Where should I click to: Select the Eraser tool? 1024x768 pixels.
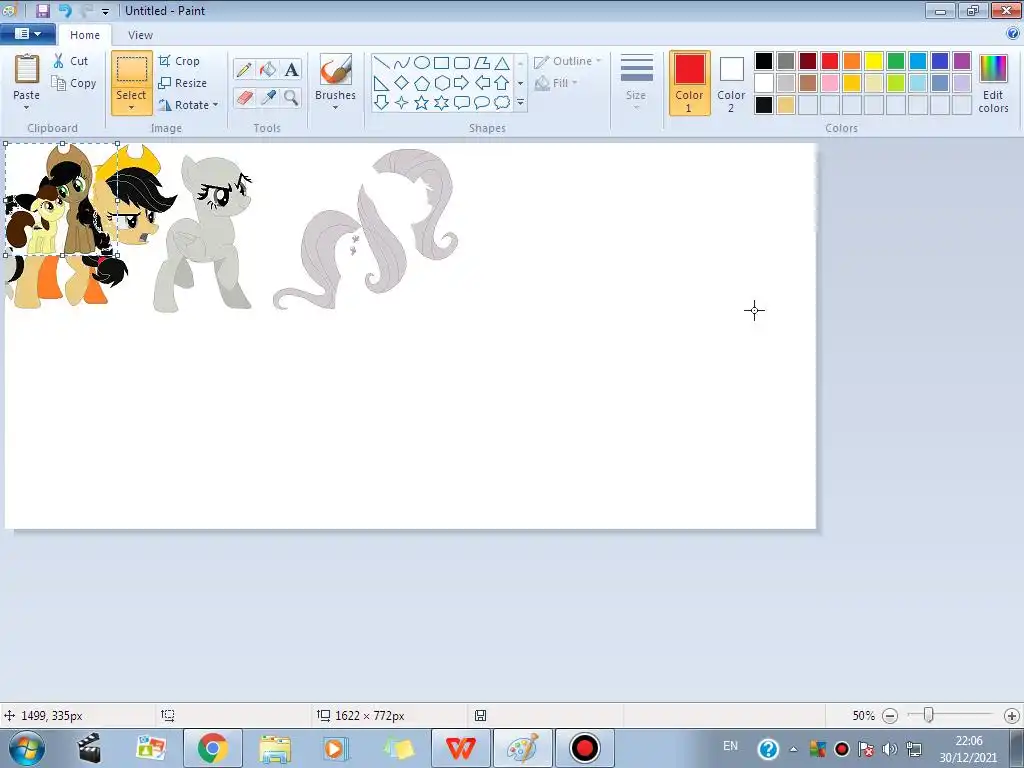click(244, 98)
